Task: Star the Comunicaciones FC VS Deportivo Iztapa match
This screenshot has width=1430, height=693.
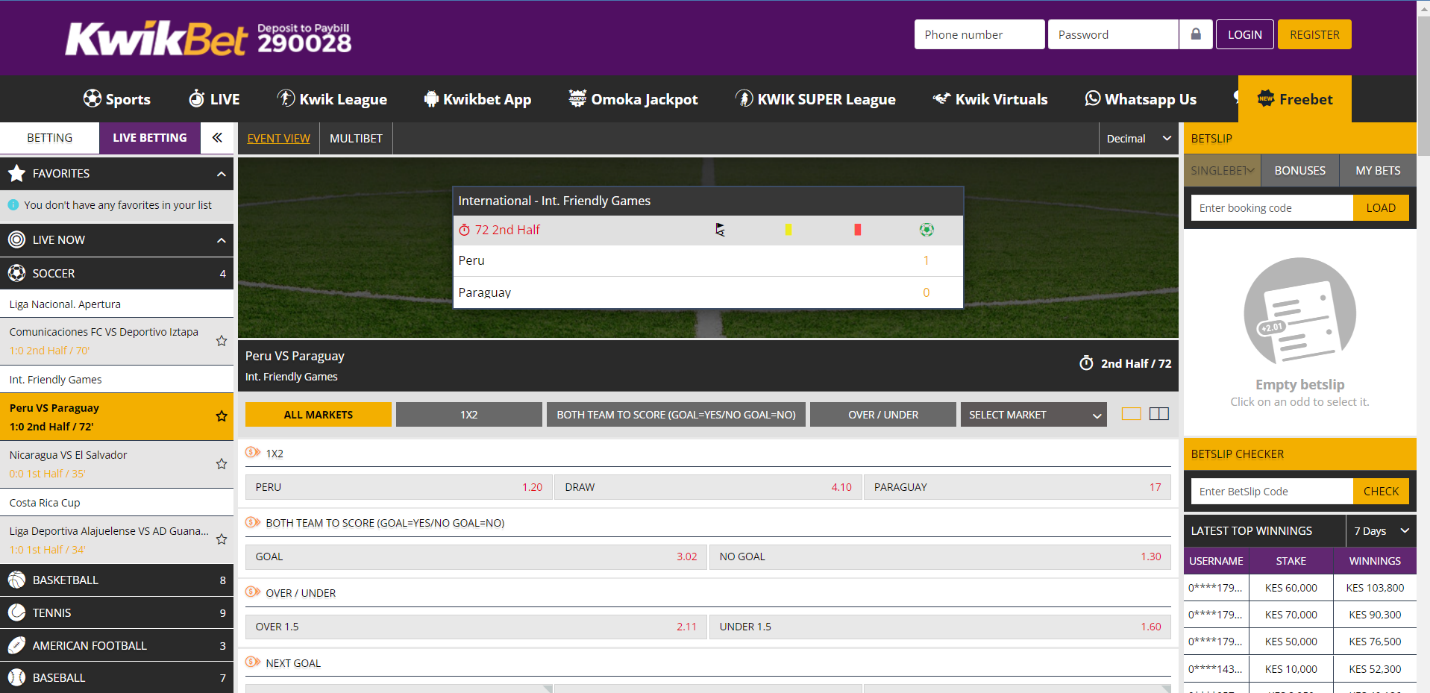Action: 221,341
